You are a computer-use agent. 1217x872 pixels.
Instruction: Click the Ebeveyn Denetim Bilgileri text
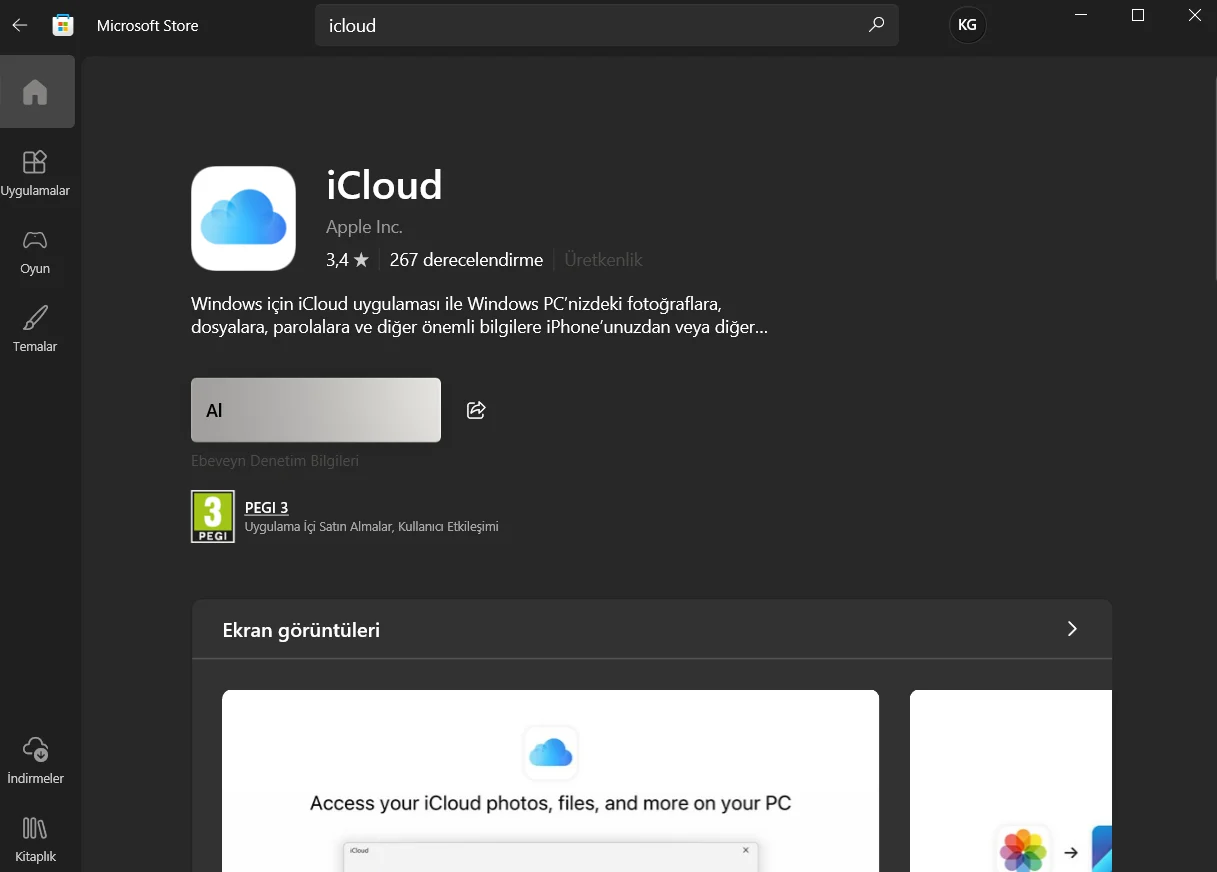coord(275,461)
